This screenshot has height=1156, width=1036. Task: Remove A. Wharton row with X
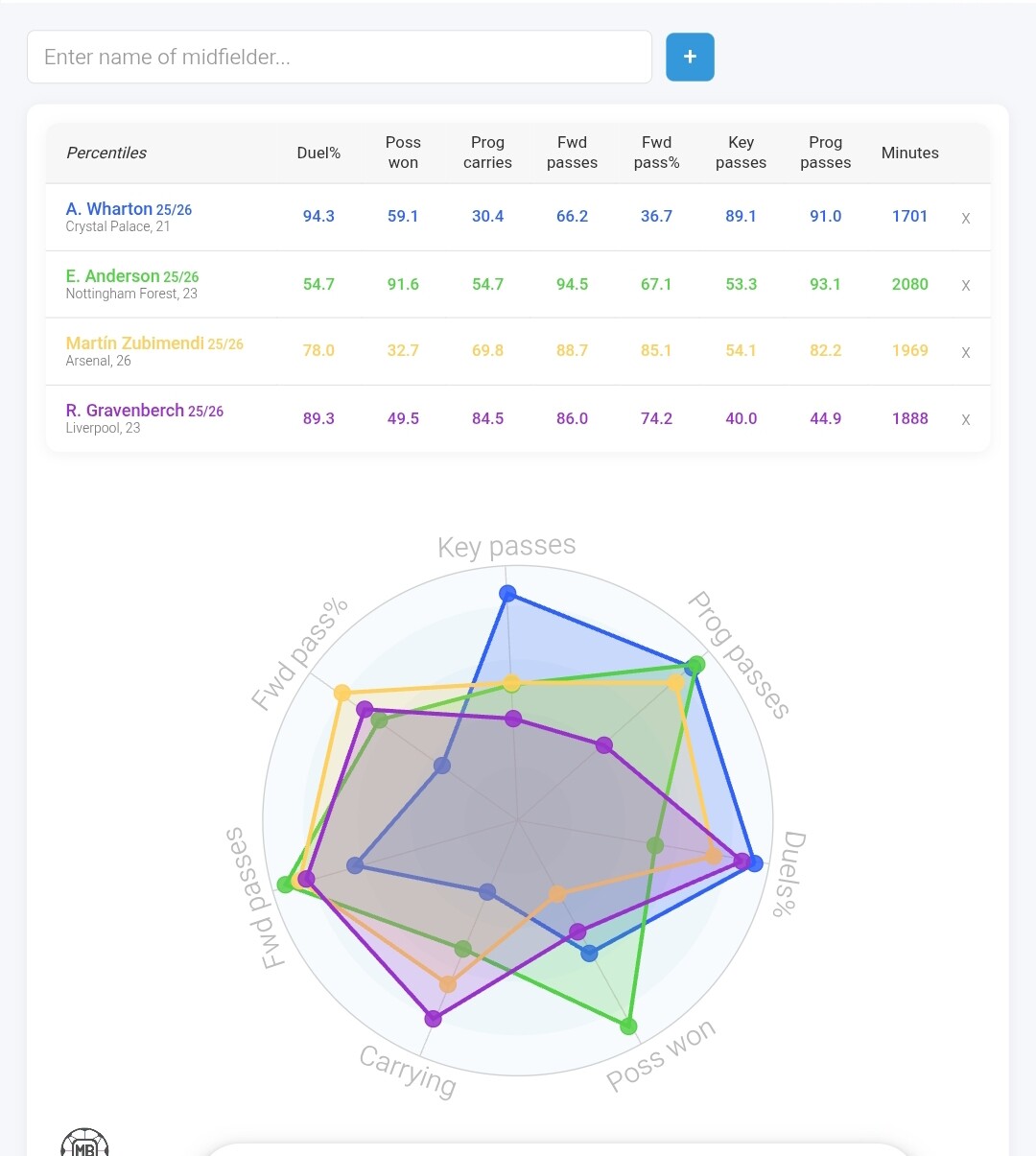(x=965, y=218)
